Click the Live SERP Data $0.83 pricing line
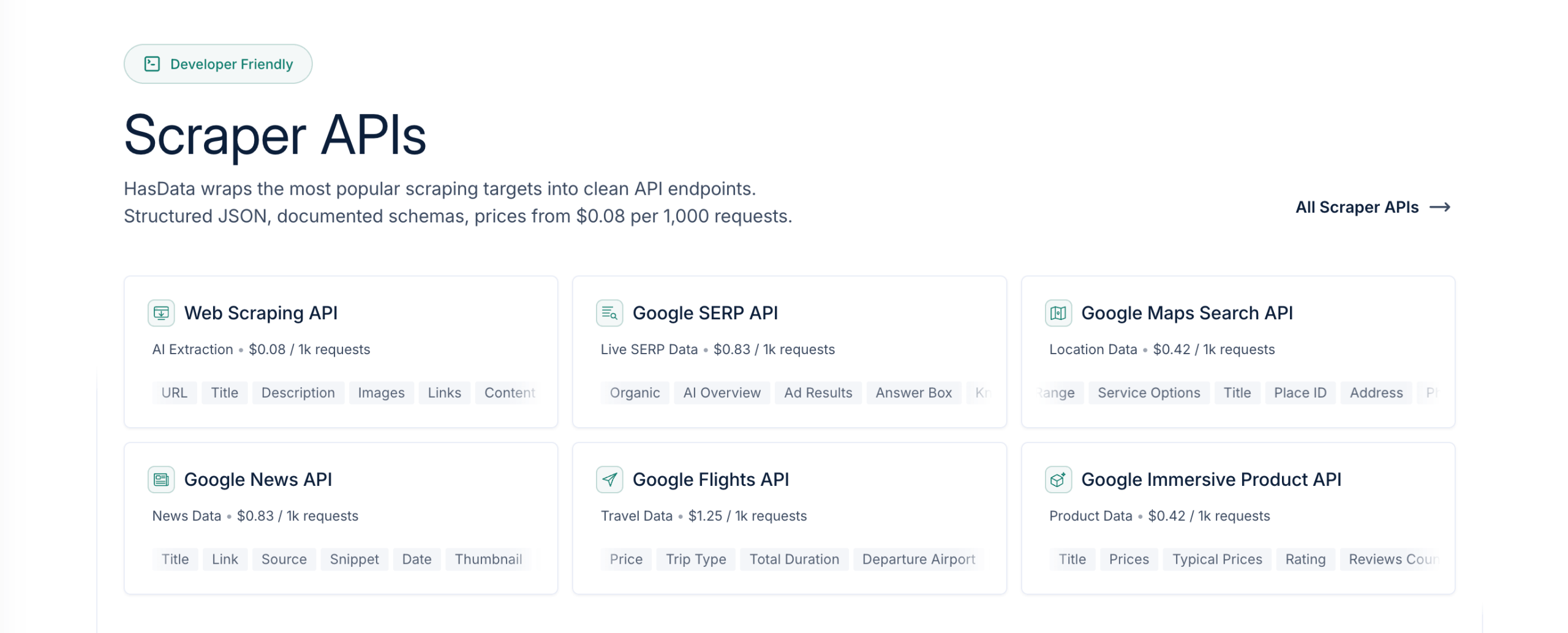The height and width of the screenshot is (633, 1568). [x=718, y=349]
